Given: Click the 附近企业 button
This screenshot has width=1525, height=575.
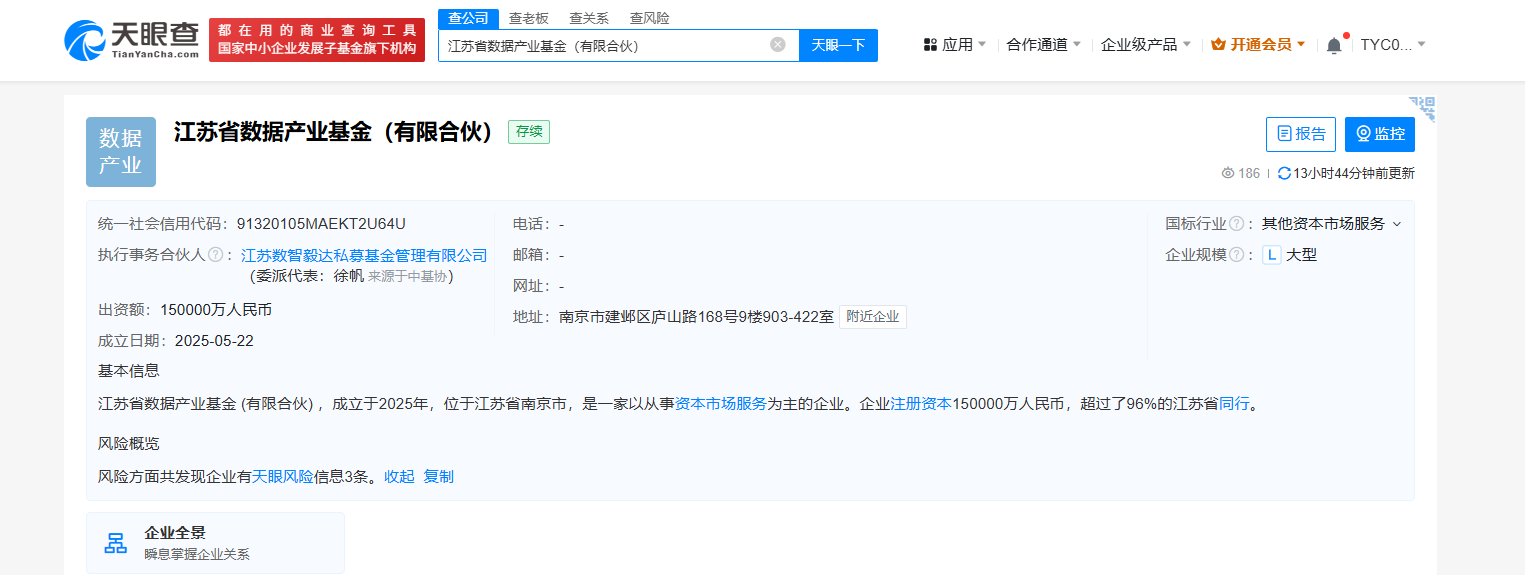Looking at the screenshot, I should (x=873, y=317).
